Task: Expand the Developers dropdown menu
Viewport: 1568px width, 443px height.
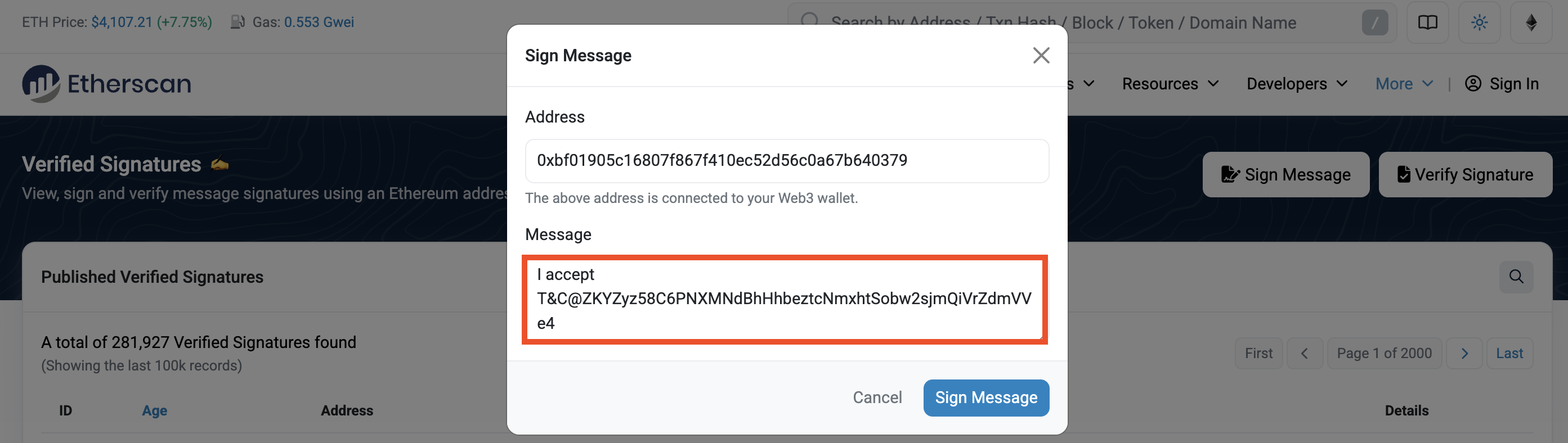Action: click(1297, 84)
